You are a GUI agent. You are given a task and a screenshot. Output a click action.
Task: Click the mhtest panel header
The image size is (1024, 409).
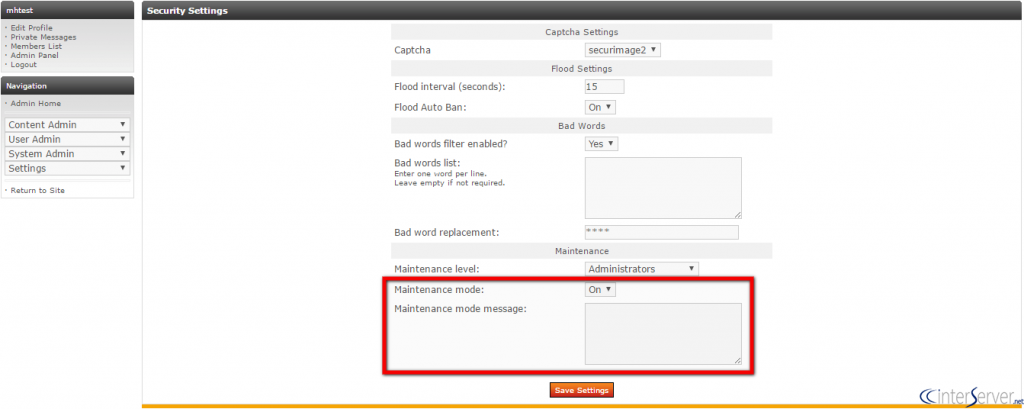(67, 10)
